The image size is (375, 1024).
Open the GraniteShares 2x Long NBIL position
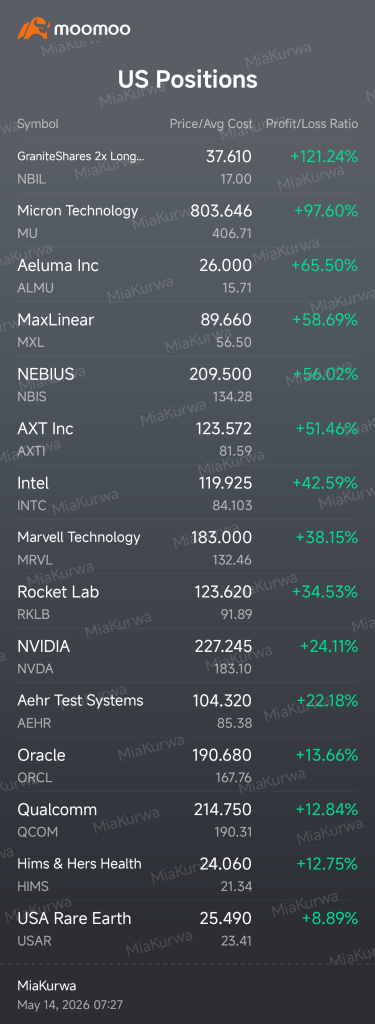click(x=188, y=167)
